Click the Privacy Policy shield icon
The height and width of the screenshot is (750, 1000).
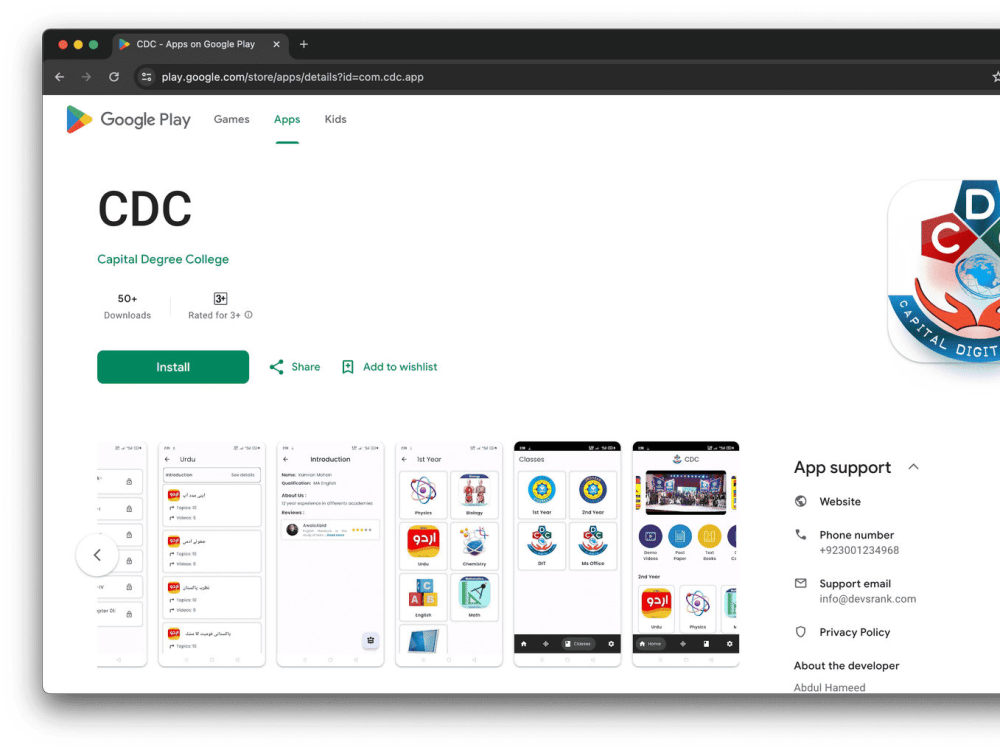pyautogui.click(x=800, y=631)
